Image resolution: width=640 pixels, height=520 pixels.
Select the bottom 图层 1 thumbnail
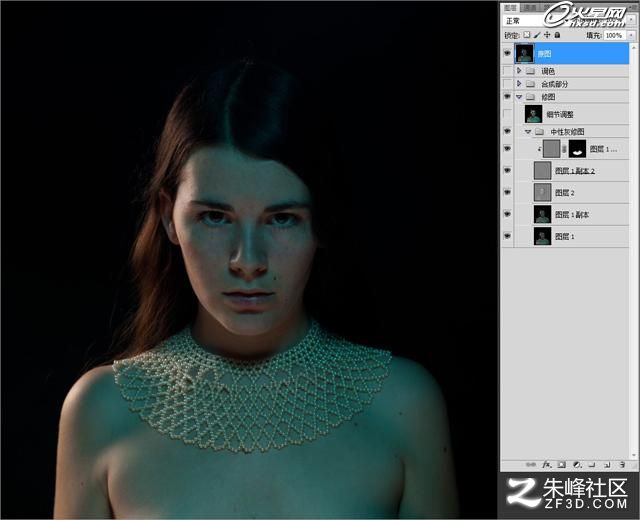[542, 236]
